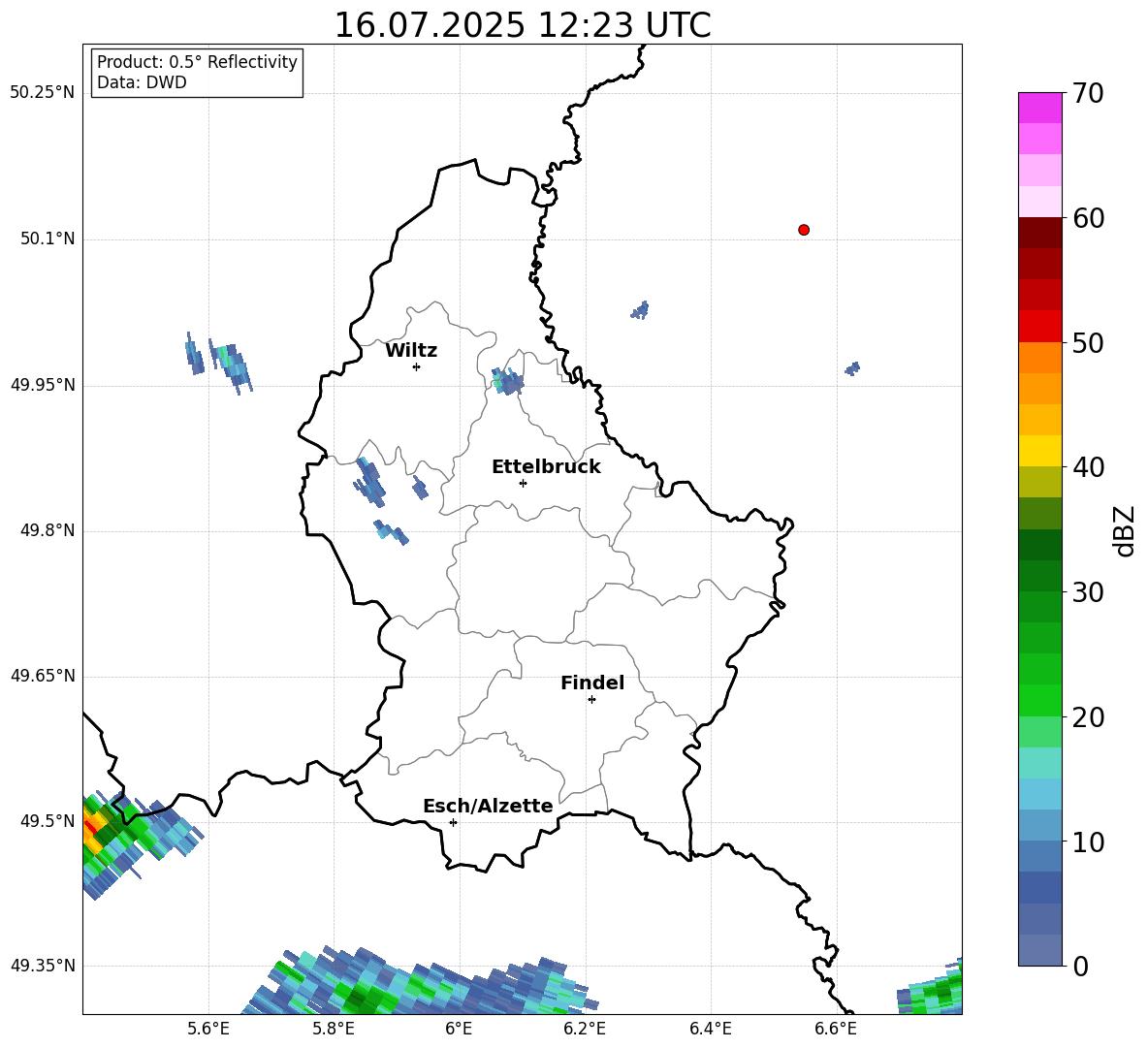Click the dBZ colorbar label

tap(1126, 530)
